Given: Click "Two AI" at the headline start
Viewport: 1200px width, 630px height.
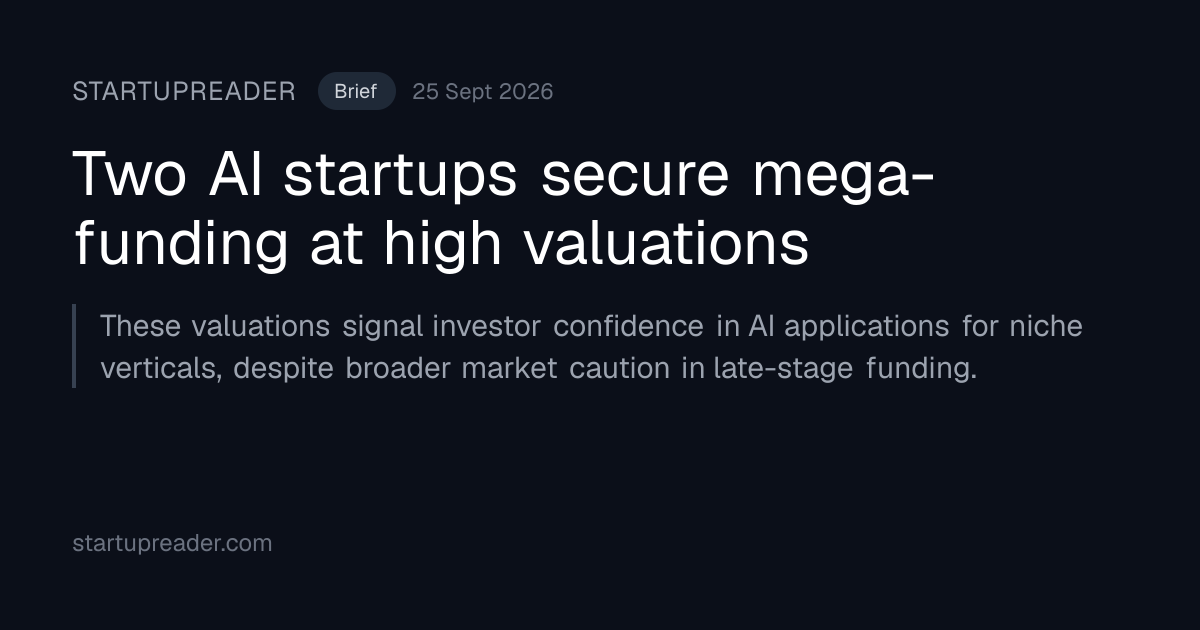Looking at the screenshot, I should pos(168,173).
